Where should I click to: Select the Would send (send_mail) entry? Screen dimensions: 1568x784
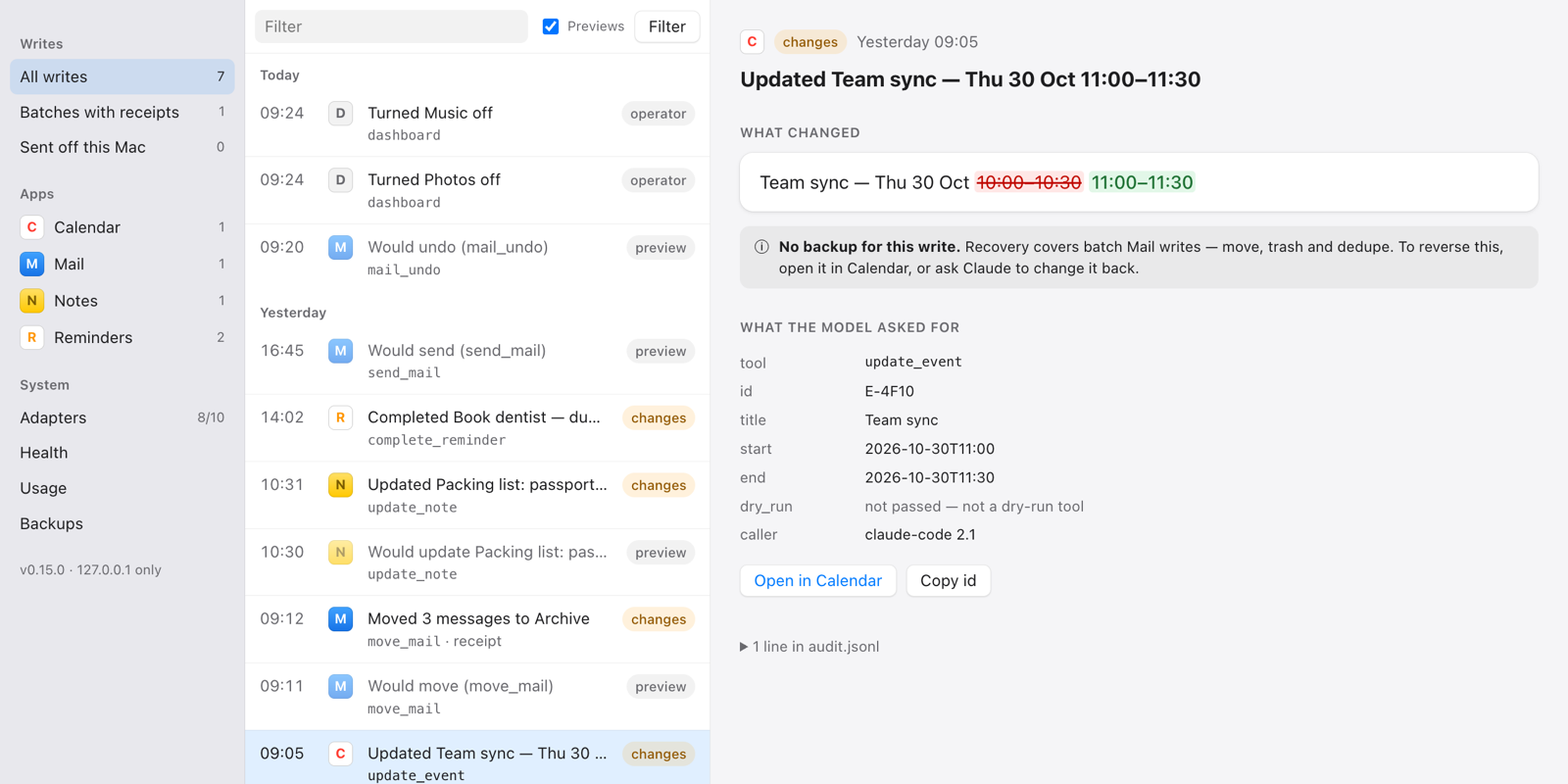tap(477, 361)
